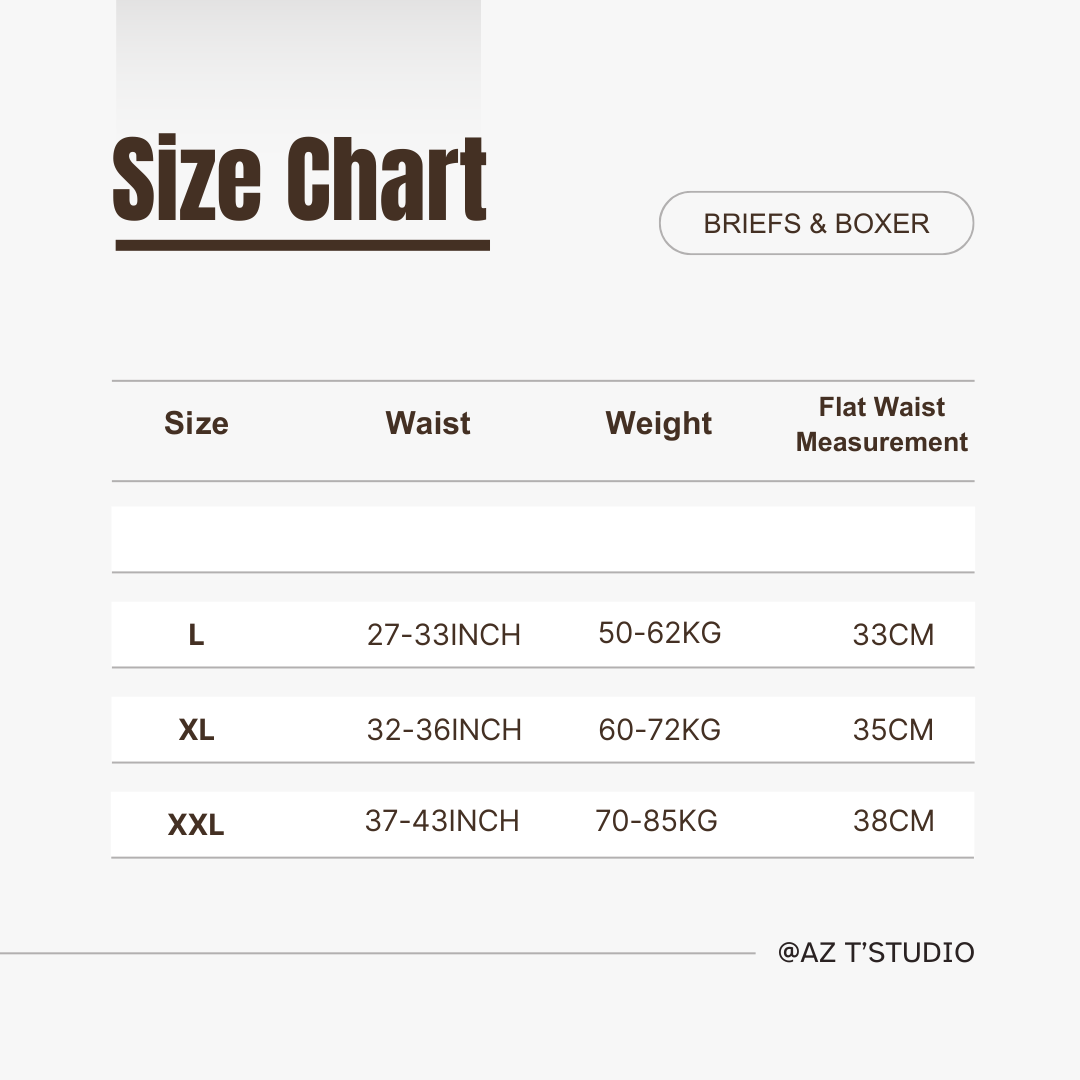This screenshot has width=1080, height=1080.
Task: Select the Weight column header
Action: [x=658, y=423]
